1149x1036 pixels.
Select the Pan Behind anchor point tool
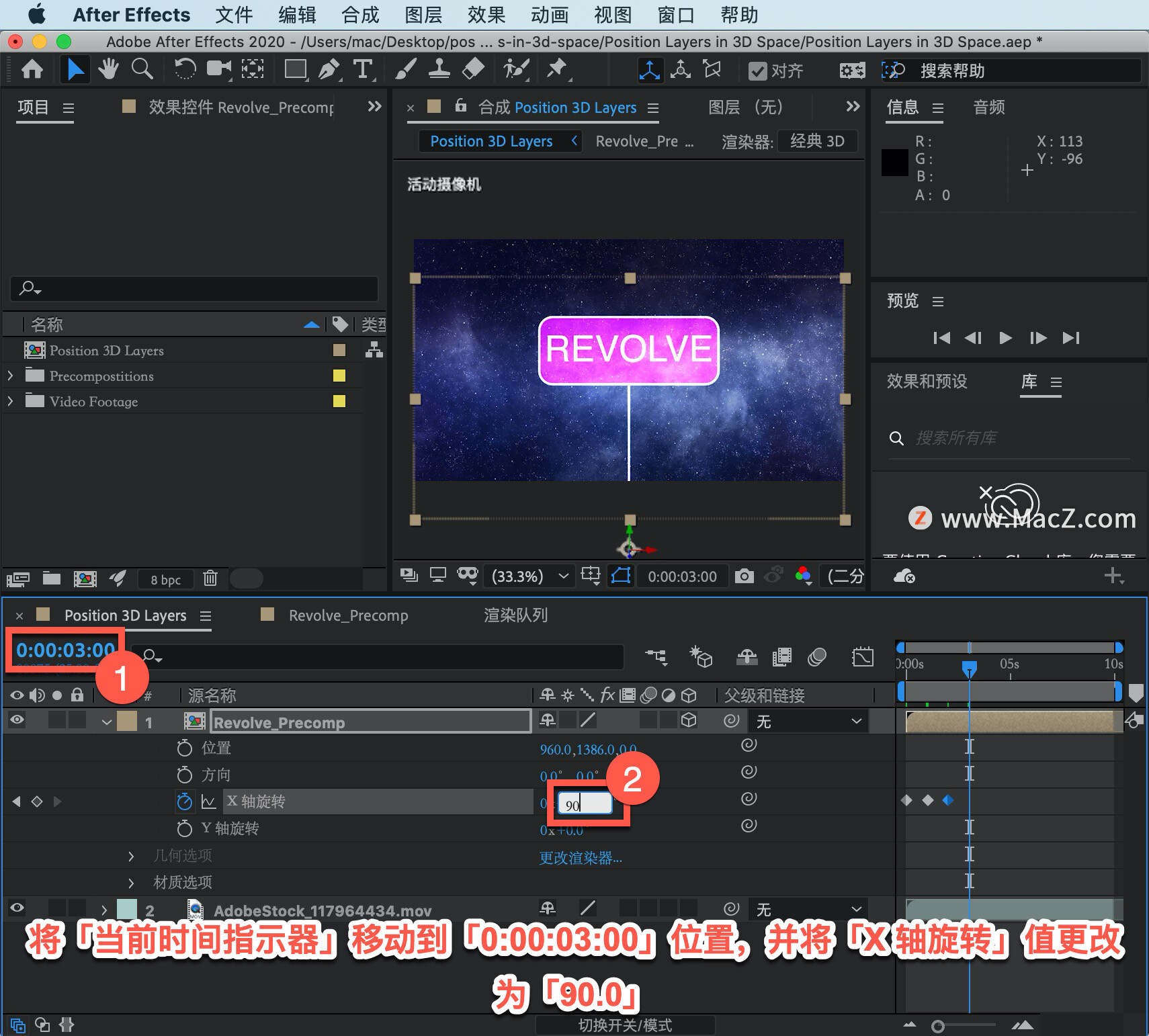point(253,69)
